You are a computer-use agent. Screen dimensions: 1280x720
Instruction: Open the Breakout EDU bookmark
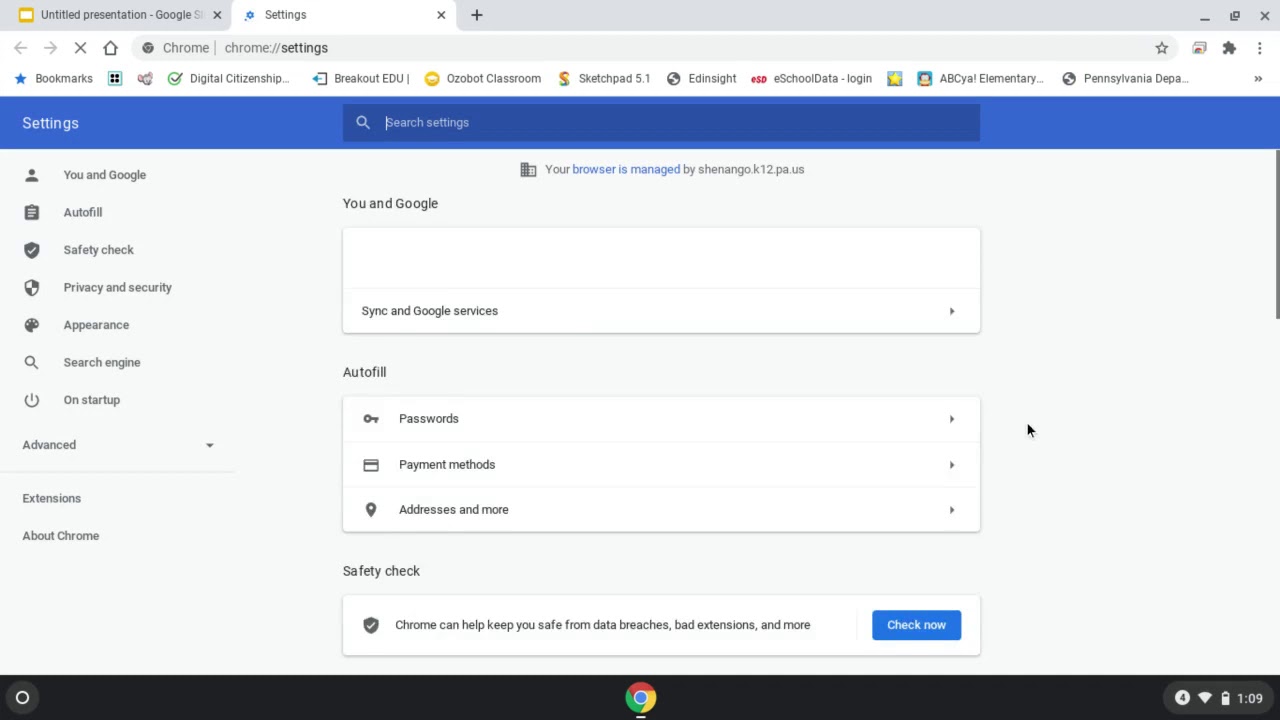point(361,78)
